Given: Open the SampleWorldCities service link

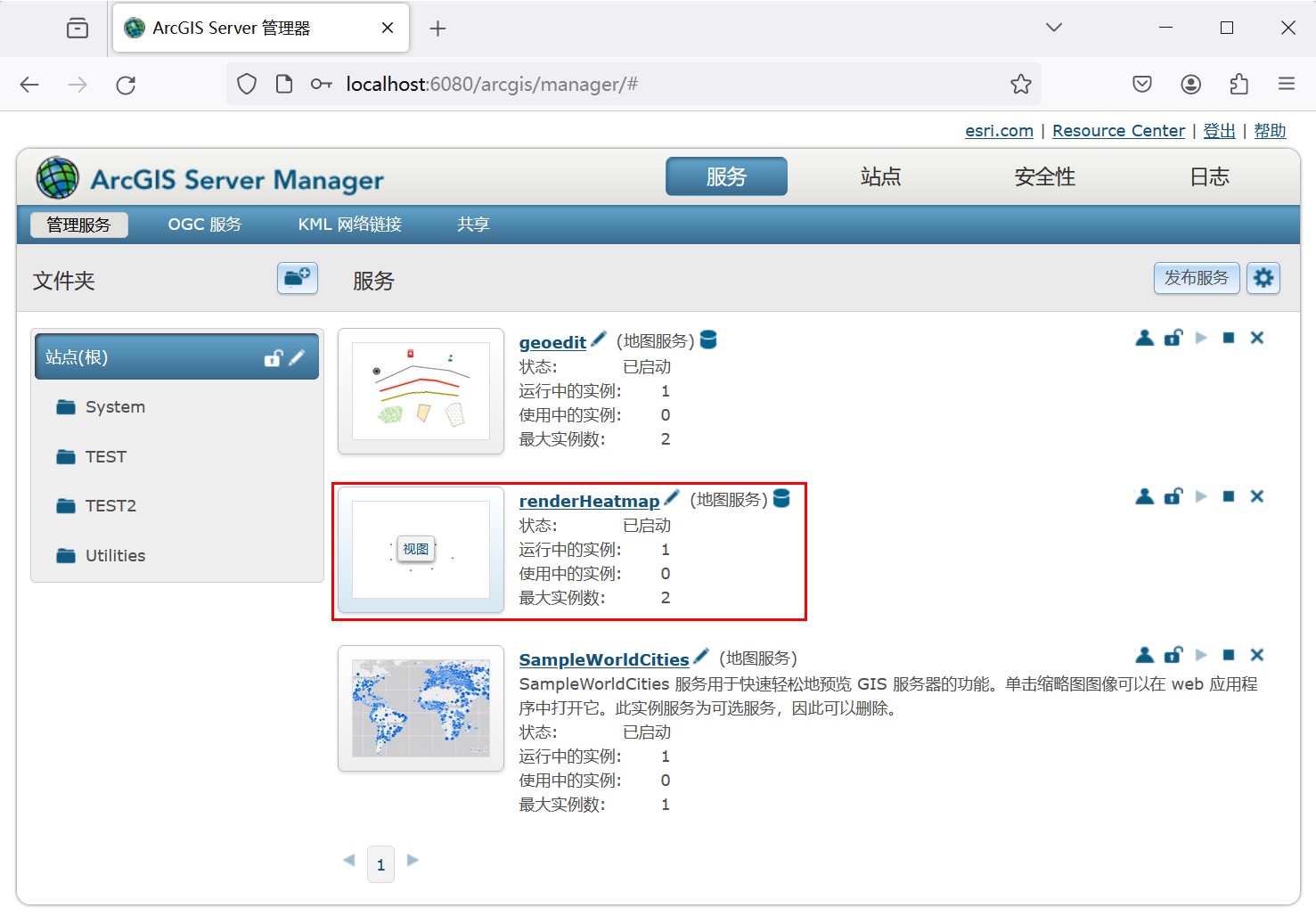Looking at the screenshot, I should click(x=604, y=659).
